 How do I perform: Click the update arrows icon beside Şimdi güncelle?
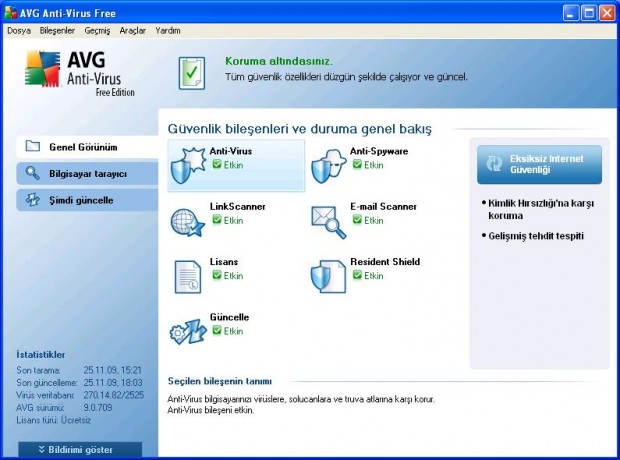[32, 200]
